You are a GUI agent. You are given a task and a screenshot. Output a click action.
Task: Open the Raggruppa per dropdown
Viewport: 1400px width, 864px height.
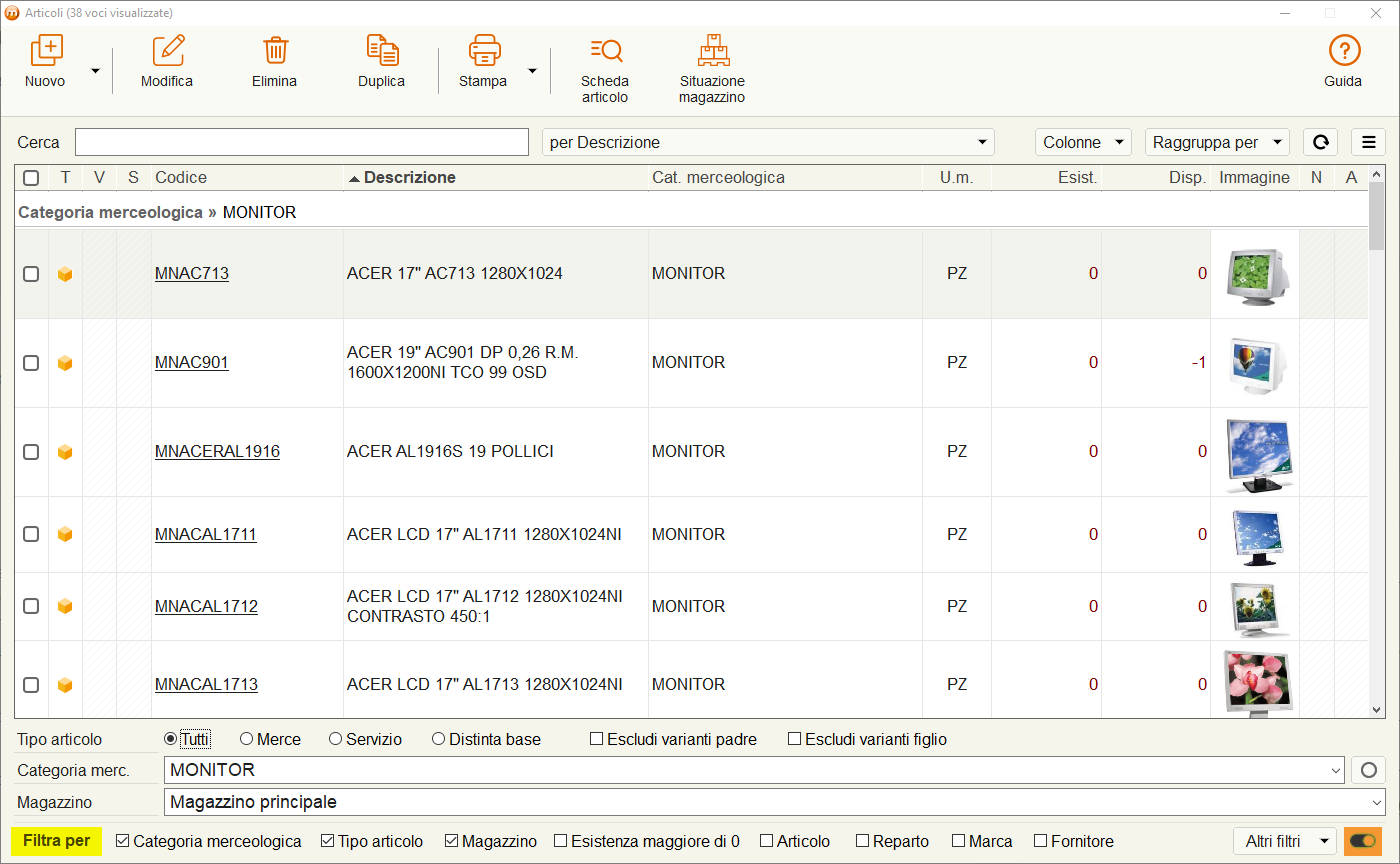[x=1217, y=142]
